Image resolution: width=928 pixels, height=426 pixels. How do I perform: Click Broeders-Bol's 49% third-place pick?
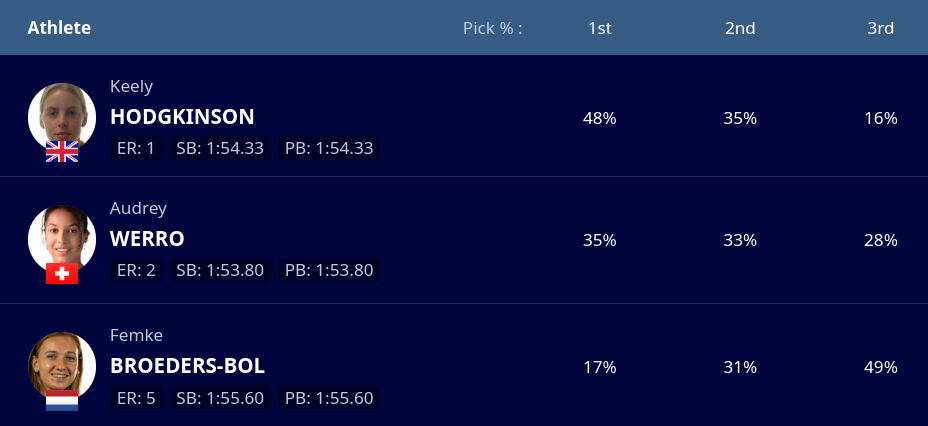(x=881, y=367)
